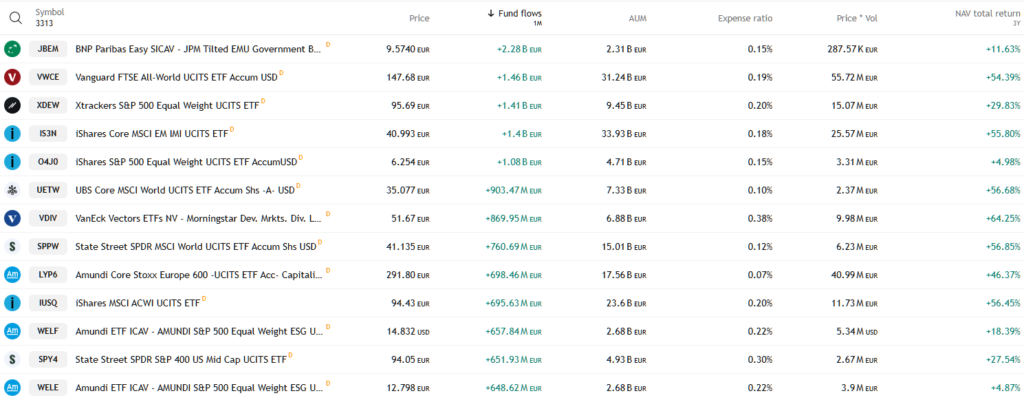This screenshot has width=1024, height=400.
Task: Click the Xtrackers XDEW logo icon
Action: [x=13, y=105]
